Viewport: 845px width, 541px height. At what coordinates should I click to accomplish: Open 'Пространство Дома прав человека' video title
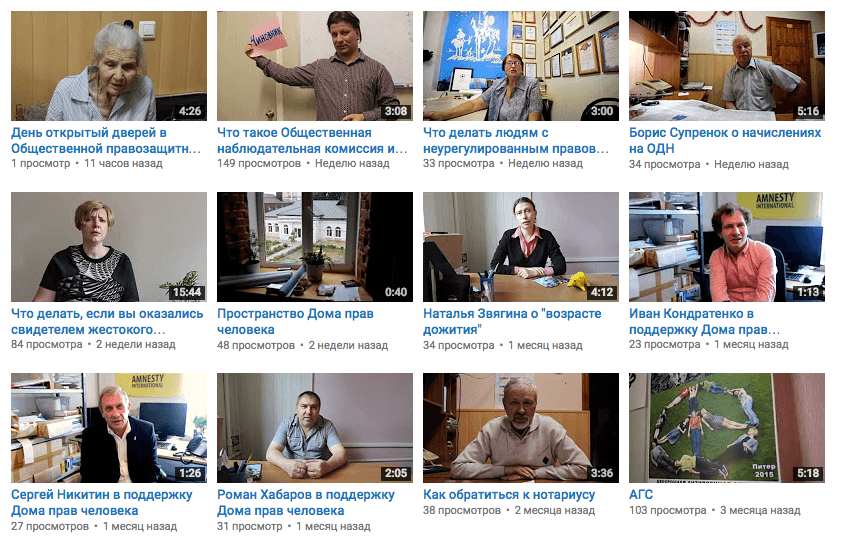tap(295, 322)
